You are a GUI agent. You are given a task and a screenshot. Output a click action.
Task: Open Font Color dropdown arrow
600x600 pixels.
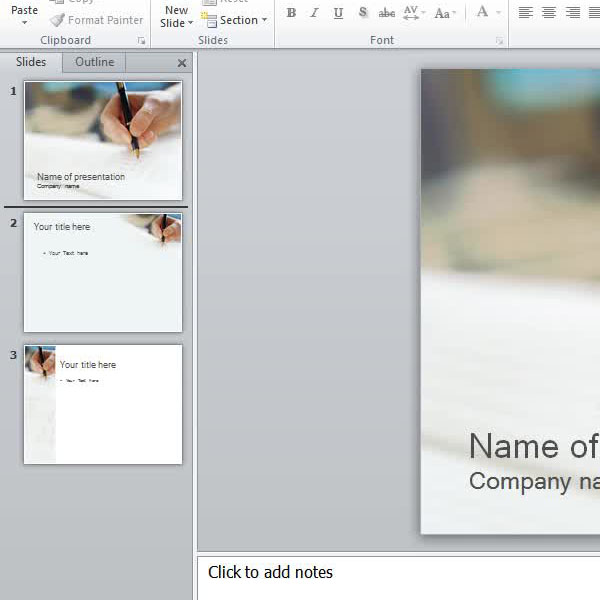click(x=499, y=13)
